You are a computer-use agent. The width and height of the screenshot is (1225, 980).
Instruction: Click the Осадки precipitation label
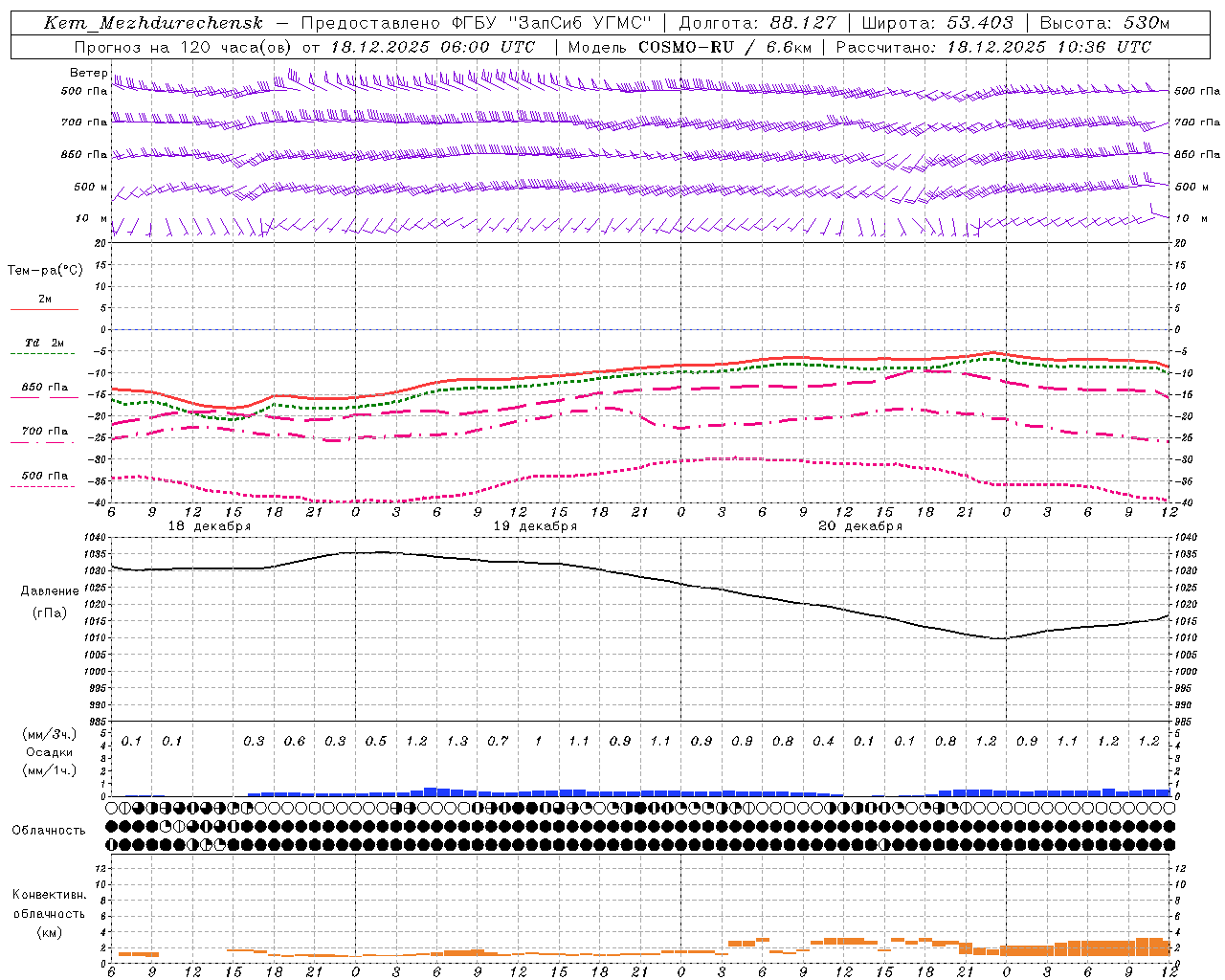pyautogui.click(x=50, y=752)
